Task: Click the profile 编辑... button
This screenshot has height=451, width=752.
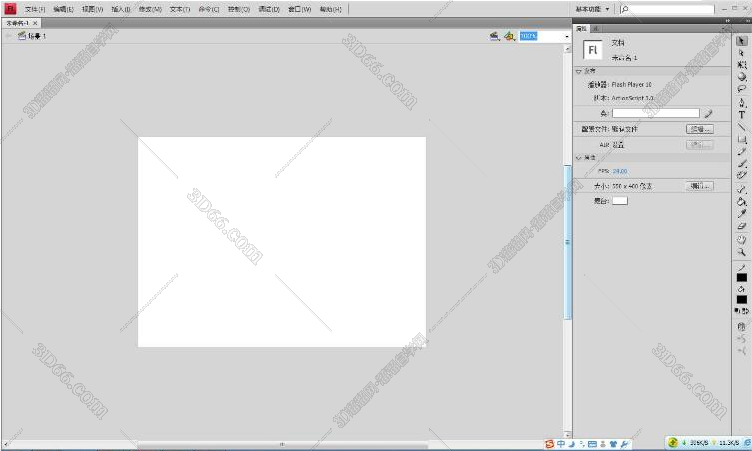Action: point(700,129)
